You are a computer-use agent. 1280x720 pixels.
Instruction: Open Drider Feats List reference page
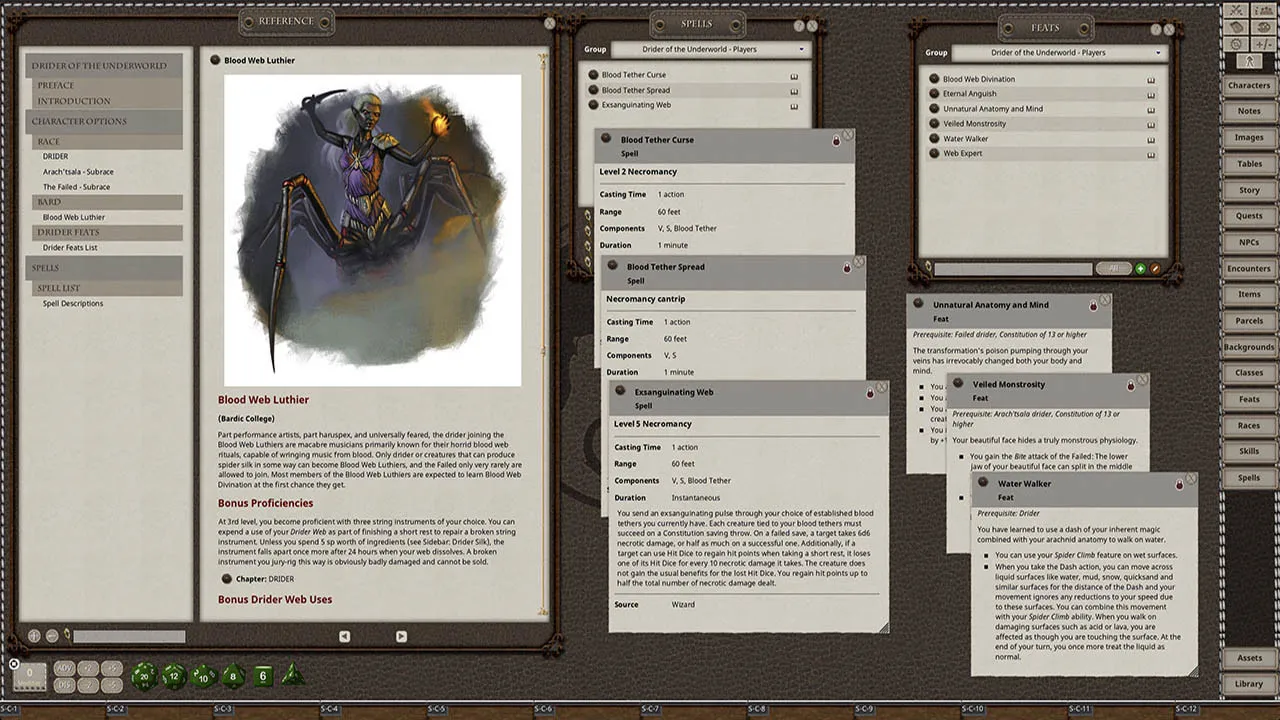coord(70,248)
